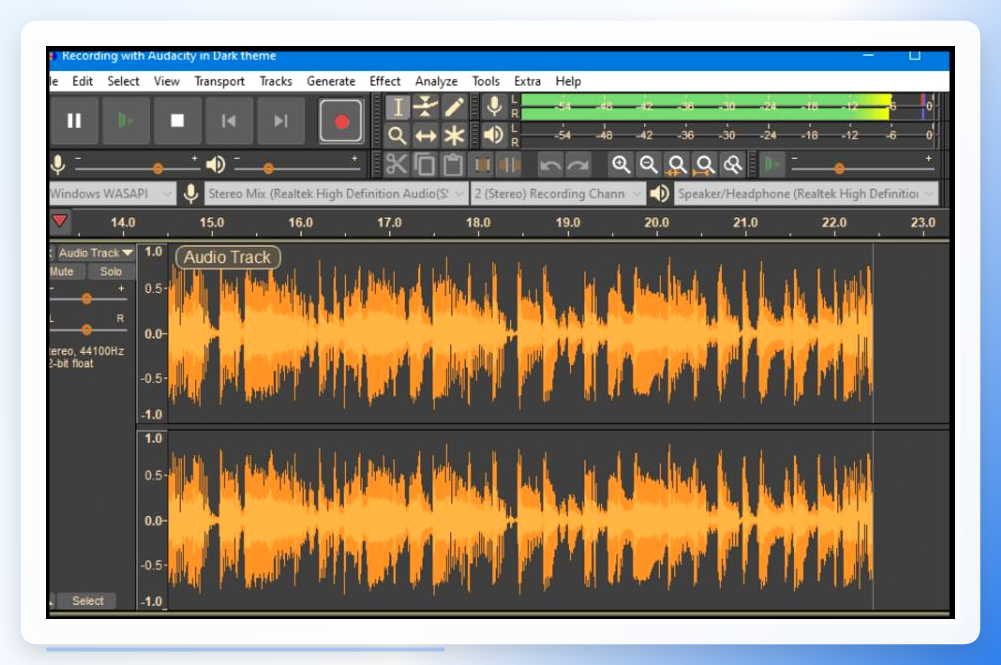Open the Generate menu
The image size is (1001, 665).
pos(331,81)
